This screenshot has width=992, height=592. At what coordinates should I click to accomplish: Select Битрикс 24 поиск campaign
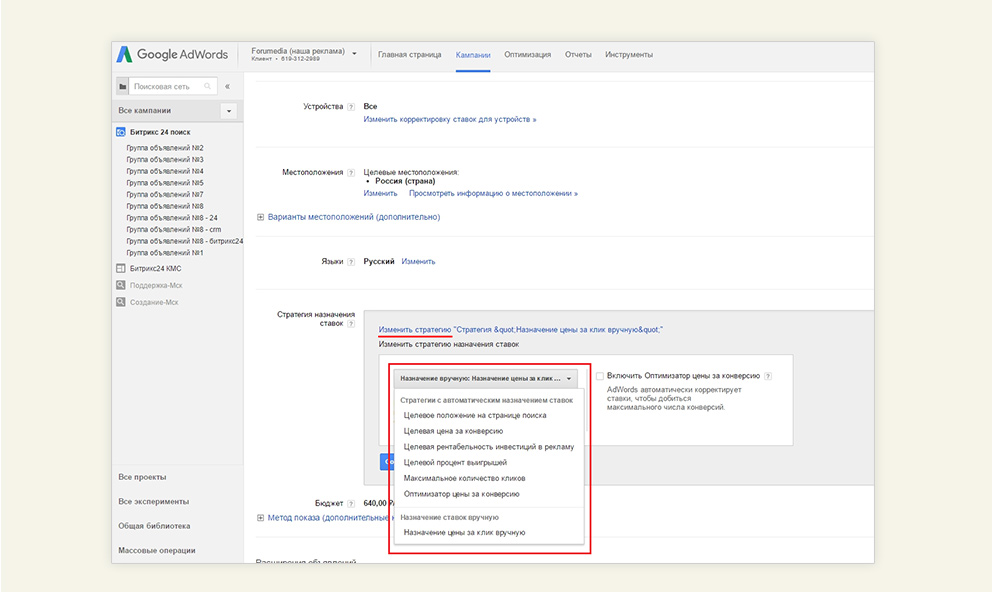[x=160, y=132]
